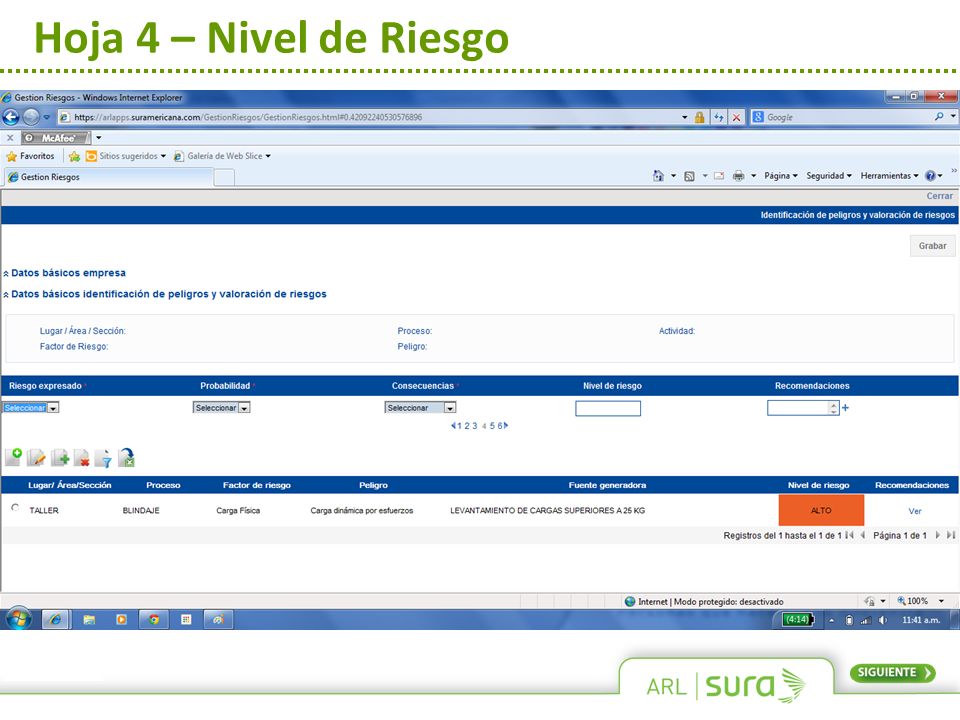
Task: Select the TALLER row radio button
Action: click(15, 508)
